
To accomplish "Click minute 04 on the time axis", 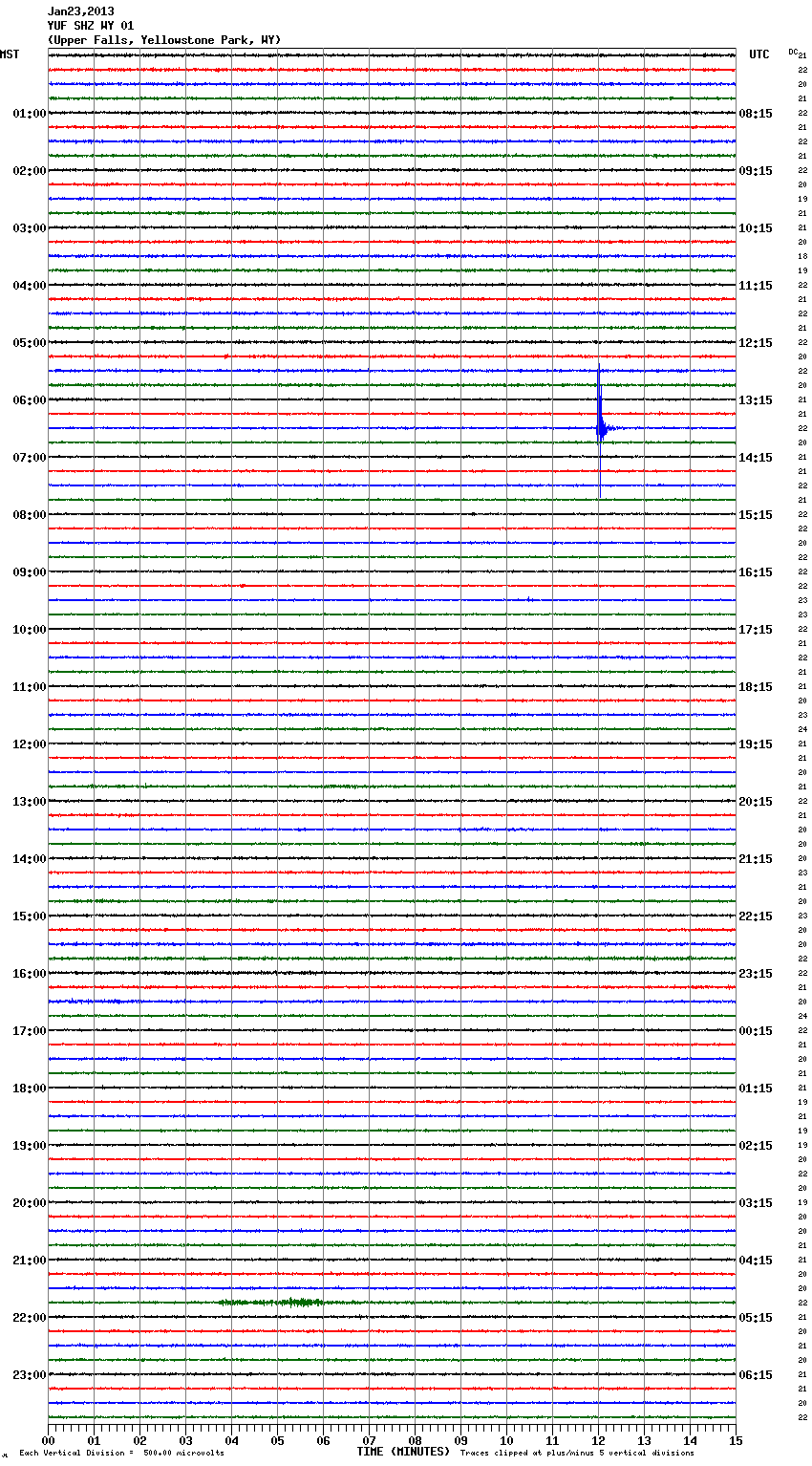I will click(231, 1440).
